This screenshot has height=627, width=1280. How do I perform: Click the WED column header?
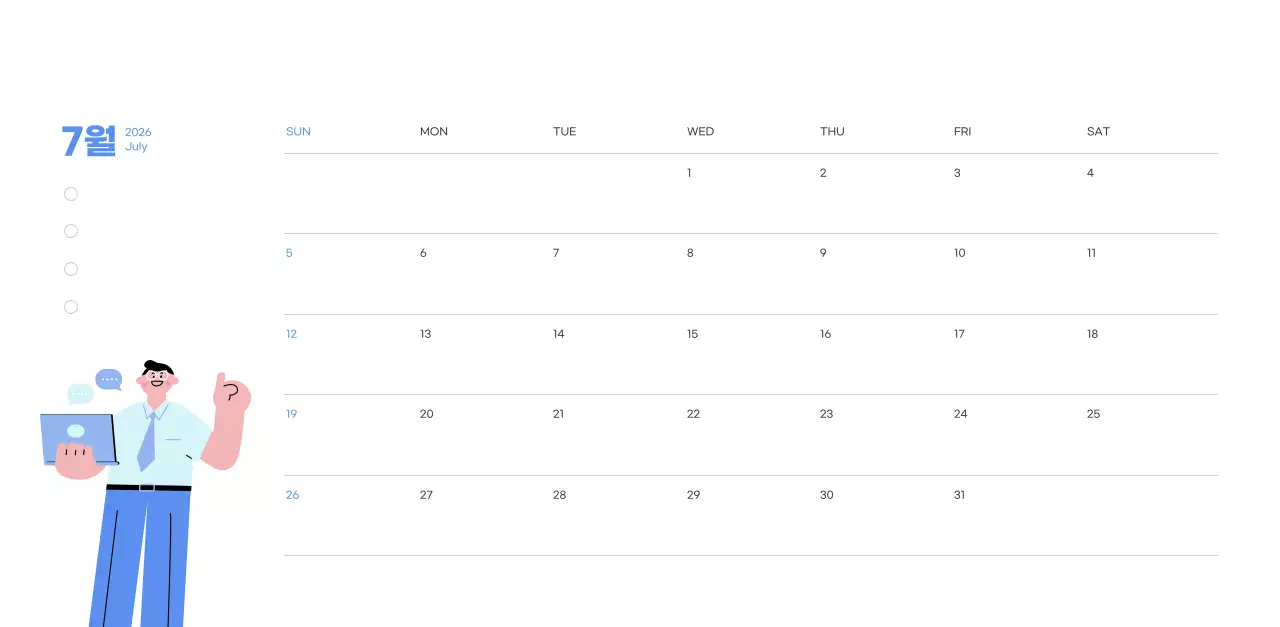pos(700,132)
